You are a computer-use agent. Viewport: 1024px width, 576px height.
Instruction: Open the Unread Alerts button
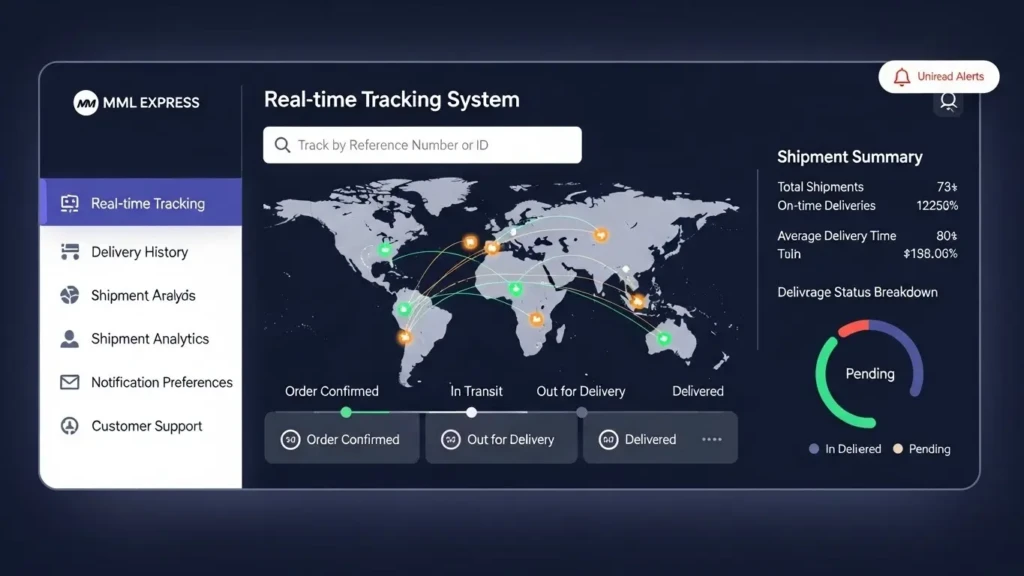938,77
